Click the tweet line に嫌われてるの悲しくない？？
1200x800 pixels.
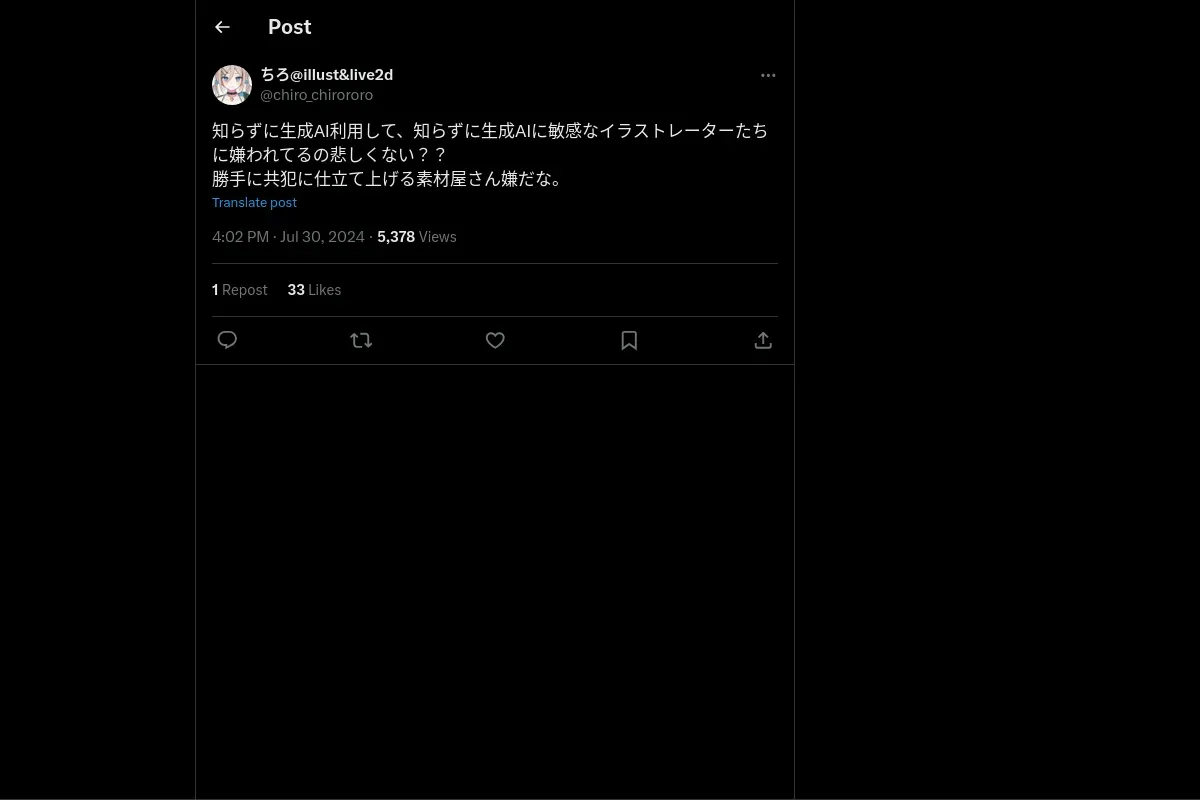330,155
